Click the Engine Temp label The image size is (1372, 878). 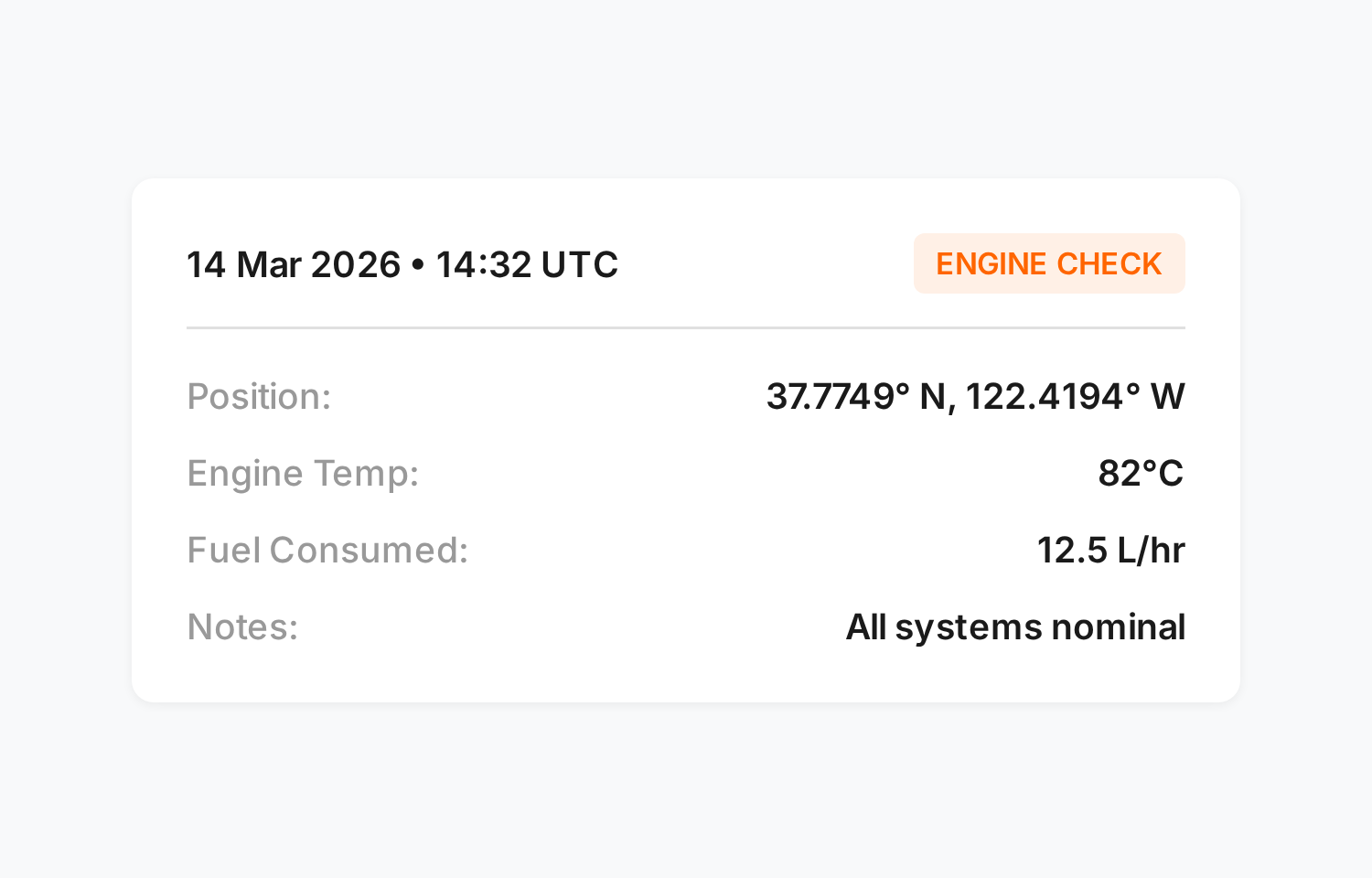pyautogui.click(x=303, y=474)
